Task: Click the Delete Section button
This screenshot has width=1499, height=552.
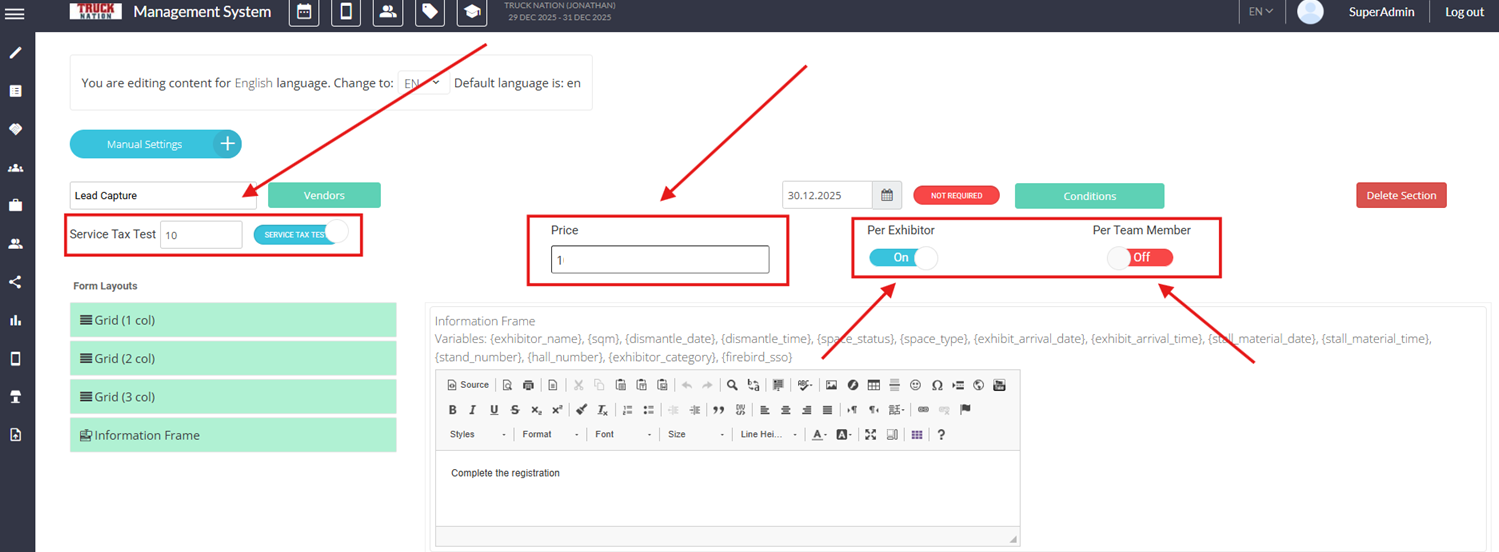Action: point(1400,196)
